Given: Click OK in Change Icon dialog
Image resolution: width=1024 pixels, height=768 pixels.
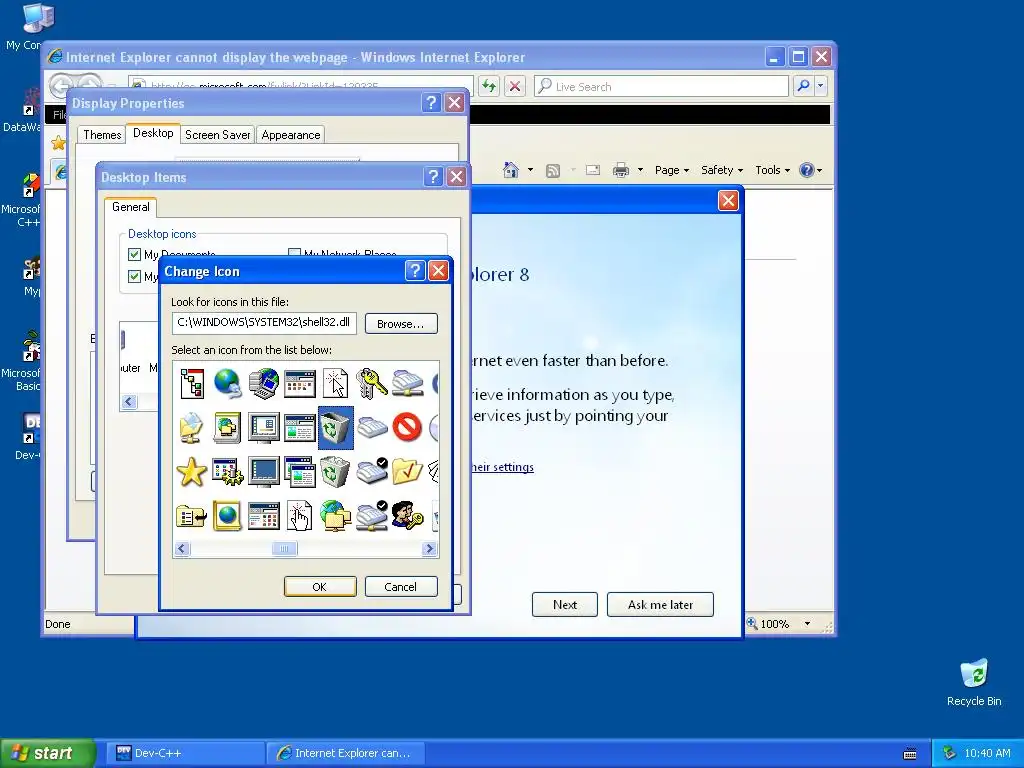Looking at the screenshot, I should click(320, 586).
